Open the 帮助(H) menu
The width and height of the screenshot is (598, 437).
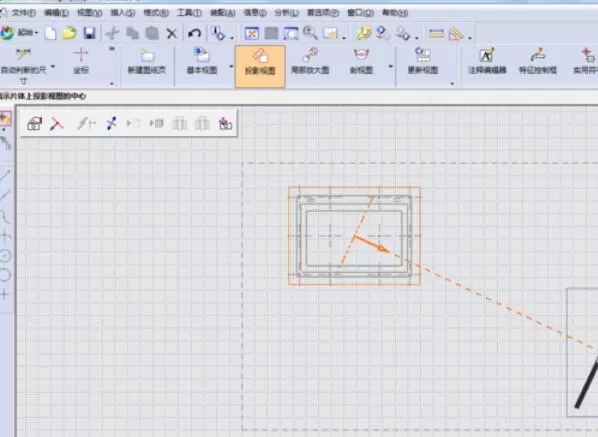pos(395,13)
